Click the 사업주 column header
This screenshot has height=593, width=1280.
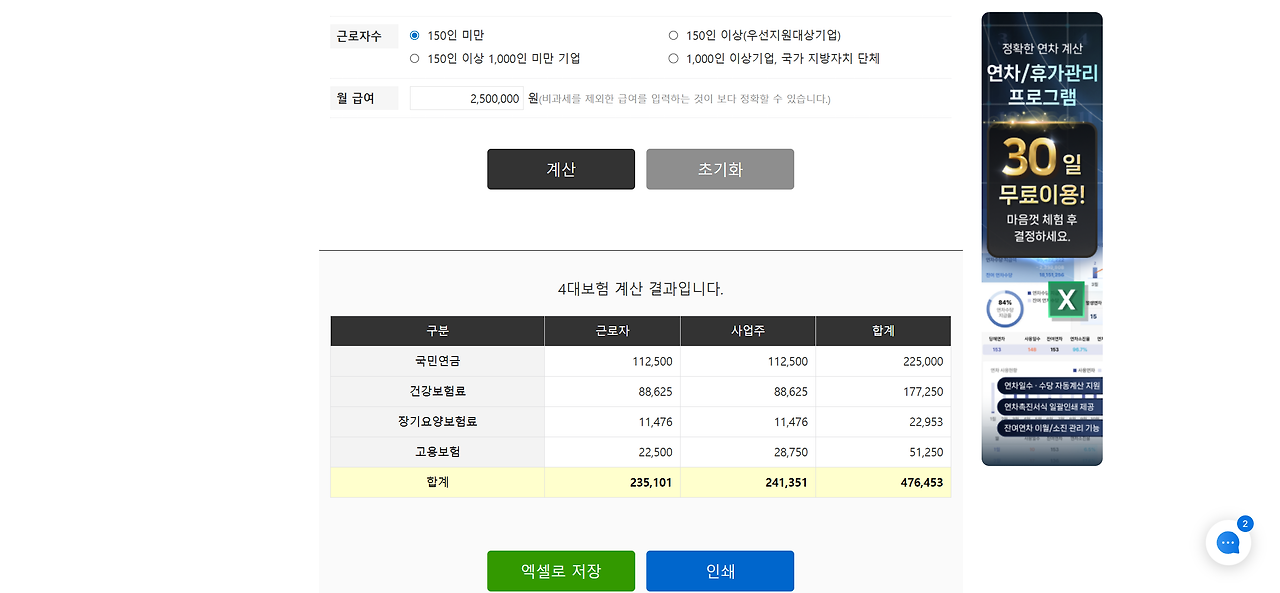pos(747,331)
